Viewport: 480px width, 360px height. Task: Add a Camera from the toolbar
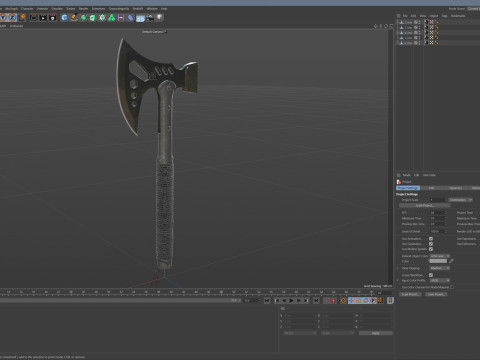150,17
